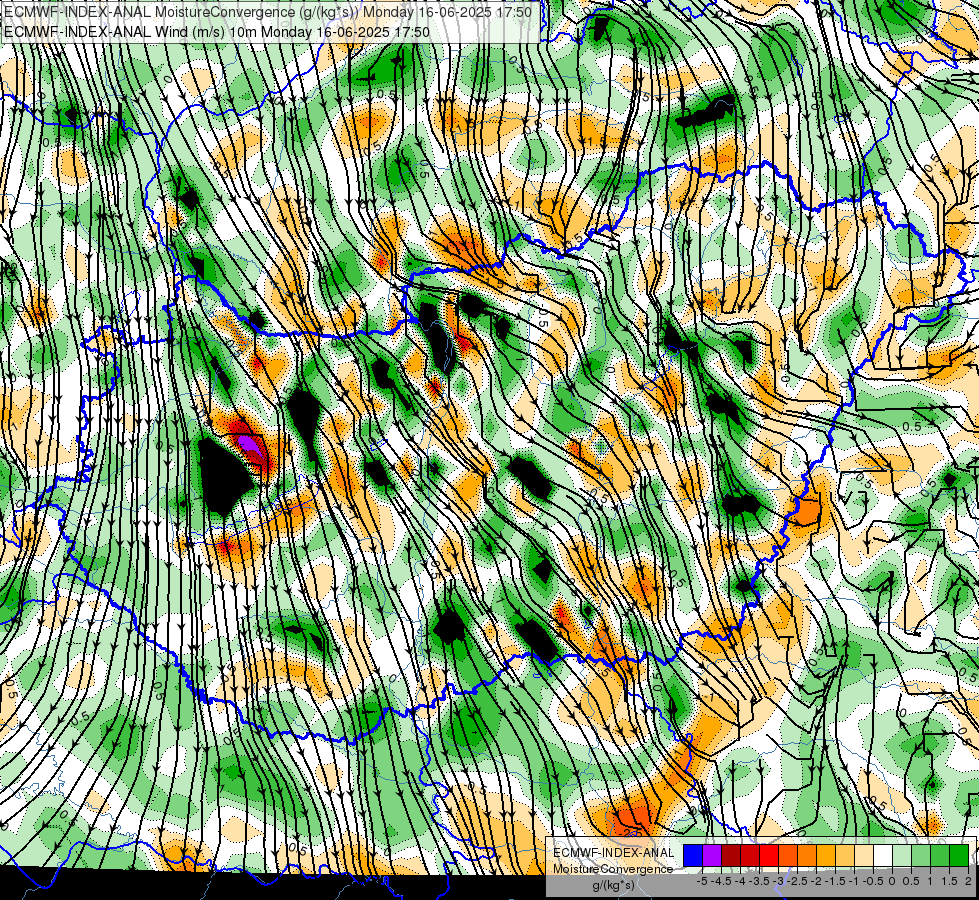The width and height of the screenshot is (979, 900).
Task: Click the legend label ECMWF-INDEX-ANAL
Action: pos(613,853)
